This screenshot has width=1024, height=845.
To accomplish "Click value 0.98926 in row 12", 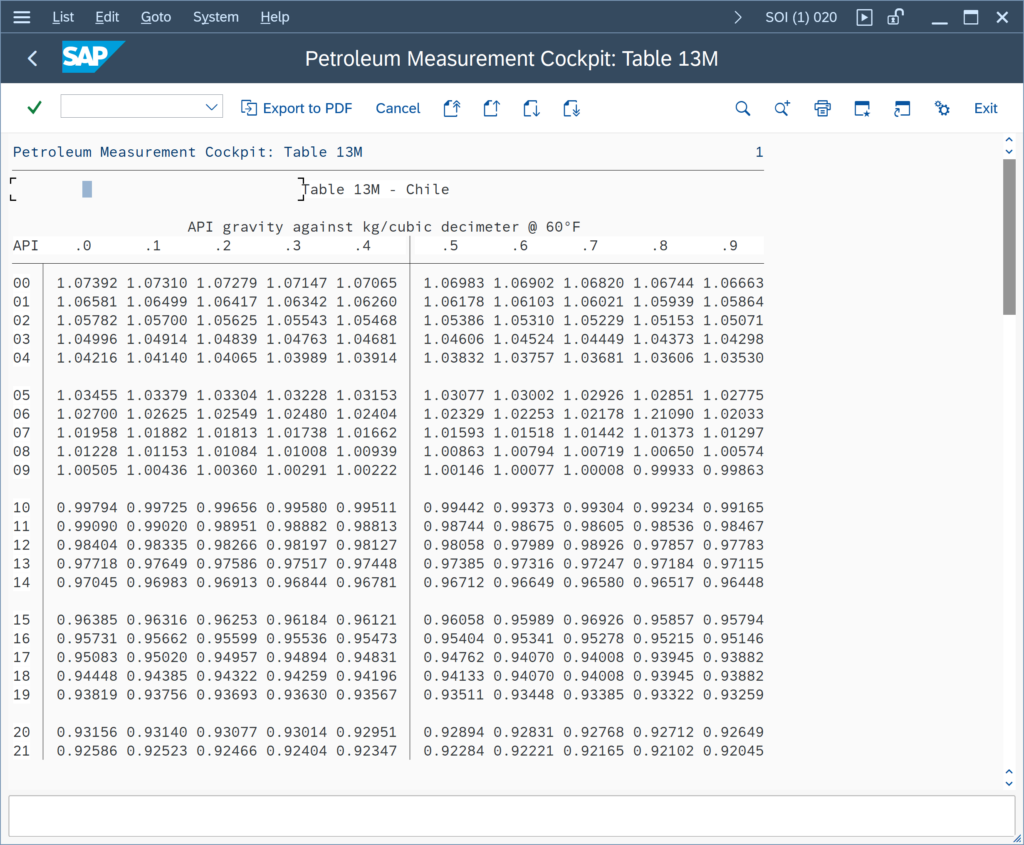I will (594, 545).
